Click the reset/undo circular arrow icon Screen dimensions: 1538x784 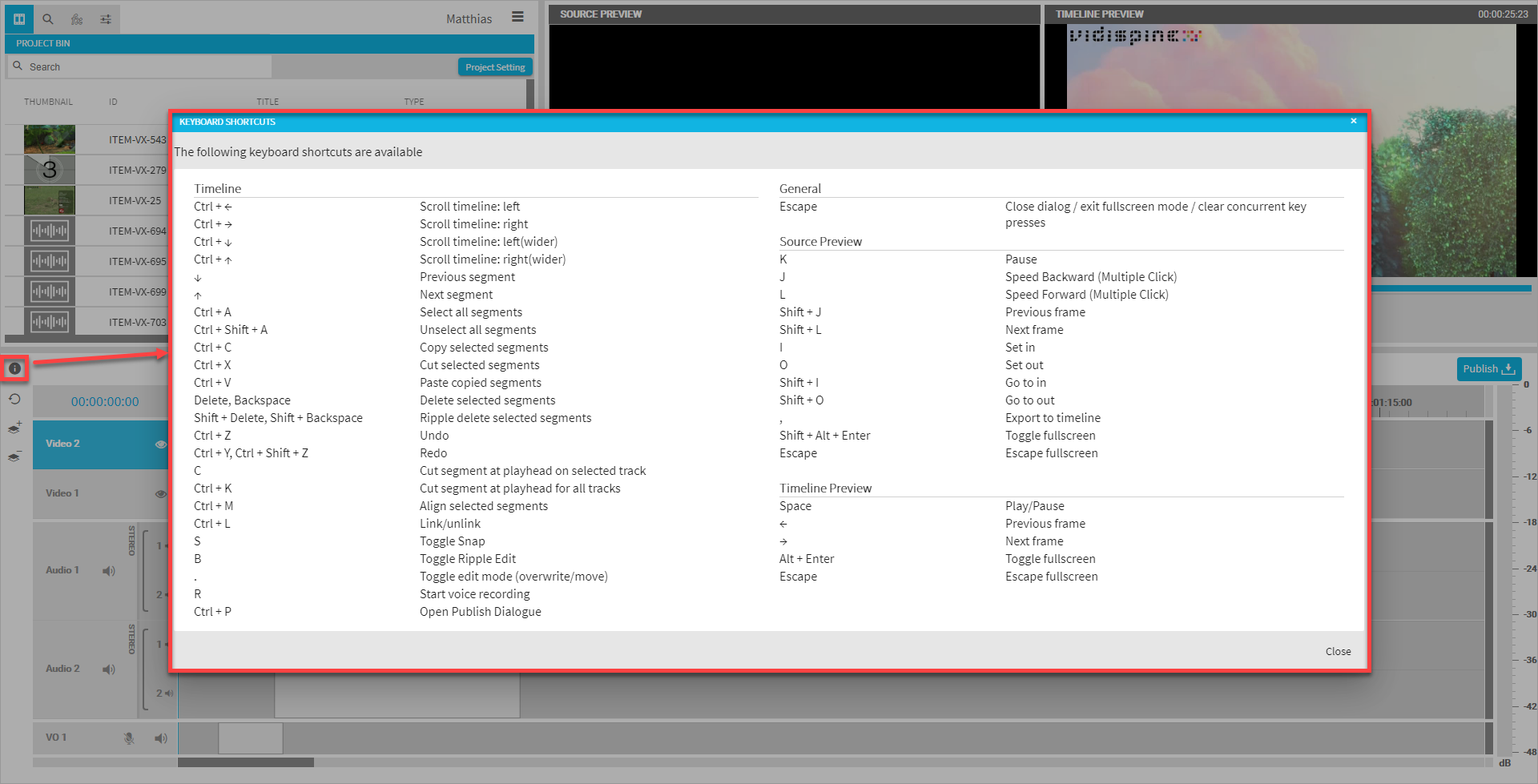pyautogui.click(x=14, y=399)
